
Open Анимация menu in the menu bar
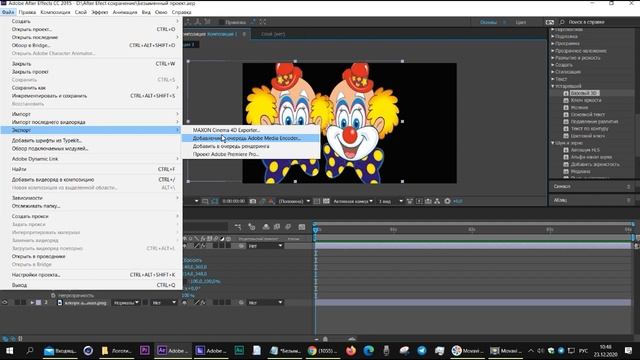pos(125,12)
